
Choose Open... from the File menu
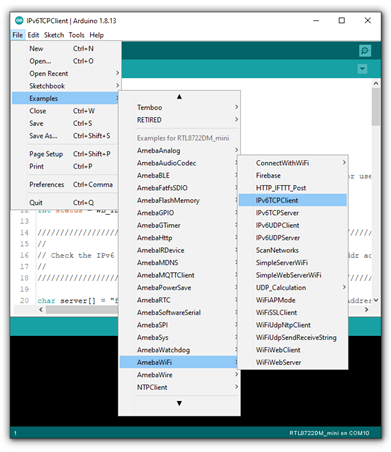(65, 61)
